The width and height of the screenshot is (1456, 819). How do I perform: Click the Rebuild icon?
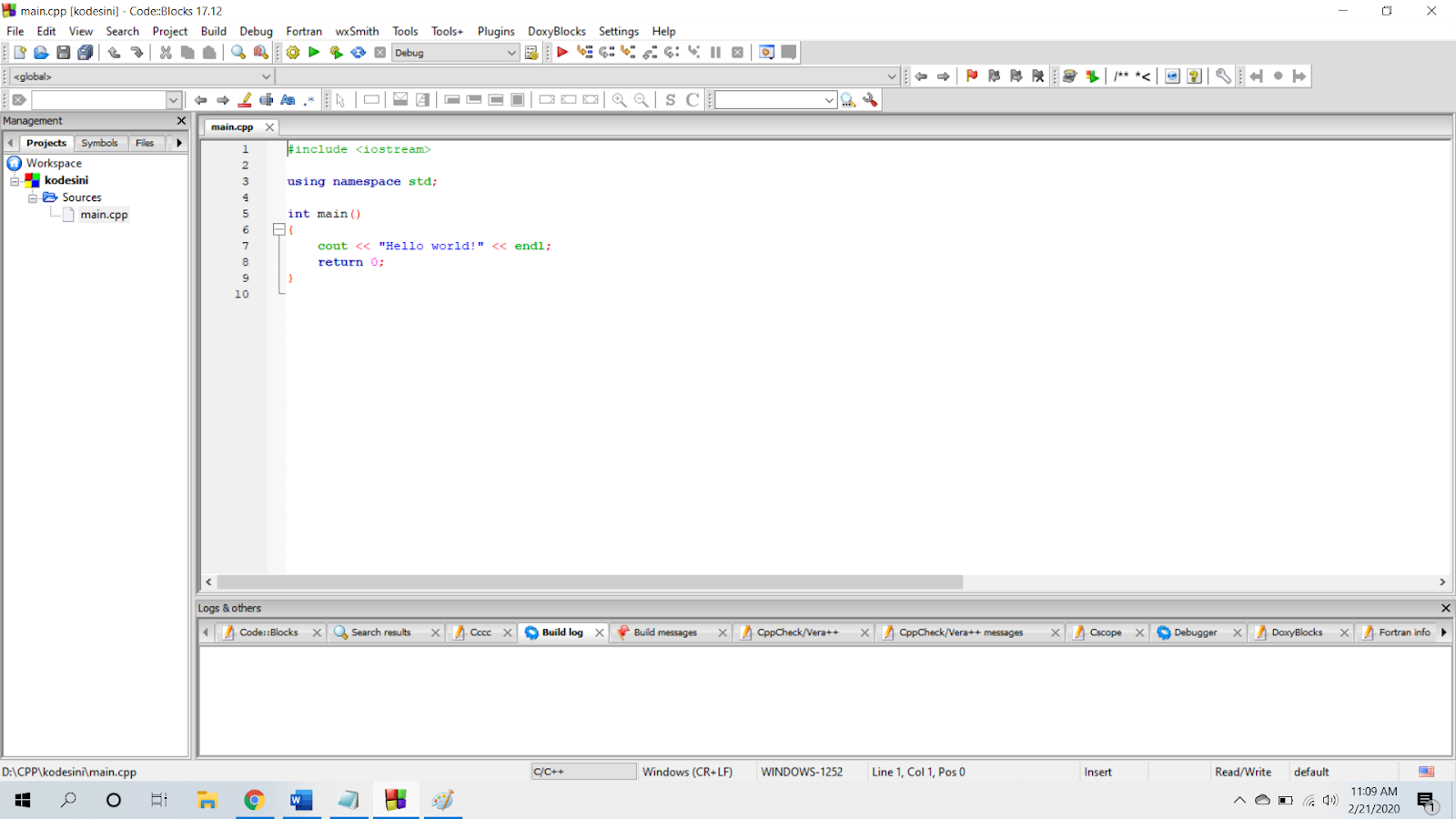359,53
